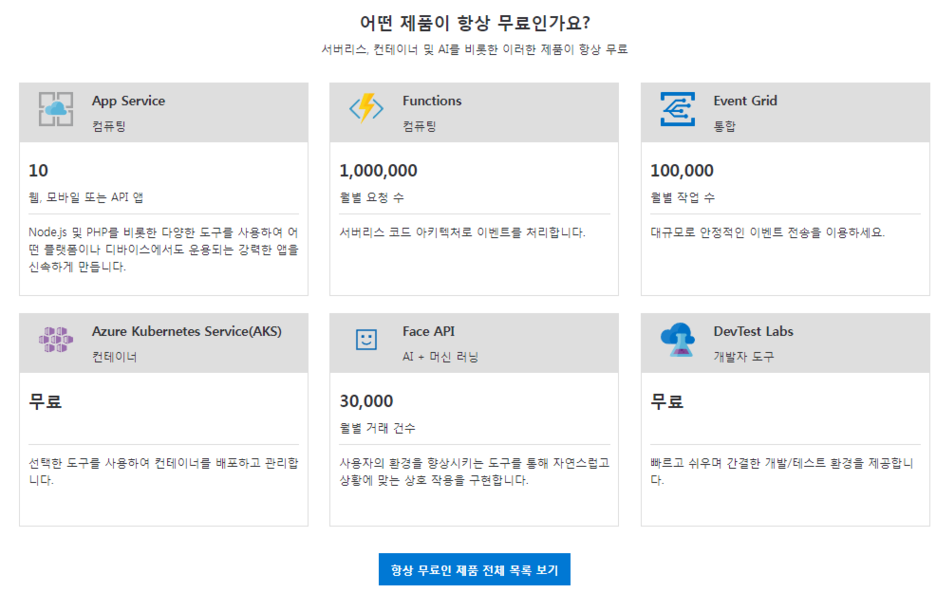
Task: Click the subtitle starting with 서버리스, 컨테이너
Action: click(x=475, y=49)
